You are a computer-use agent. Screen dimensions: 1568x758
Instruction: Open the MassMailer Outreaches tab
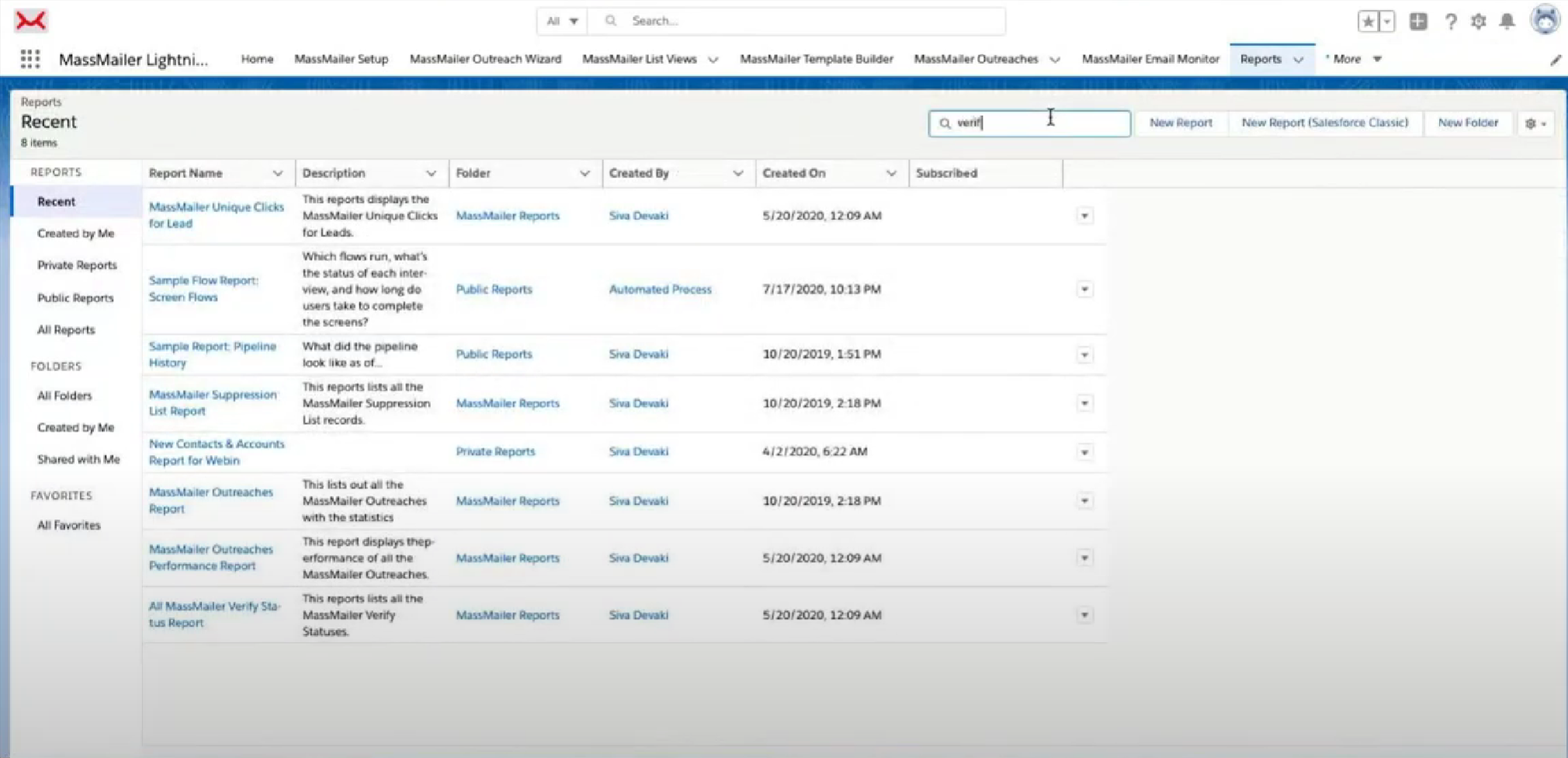[x=976, y=59]
